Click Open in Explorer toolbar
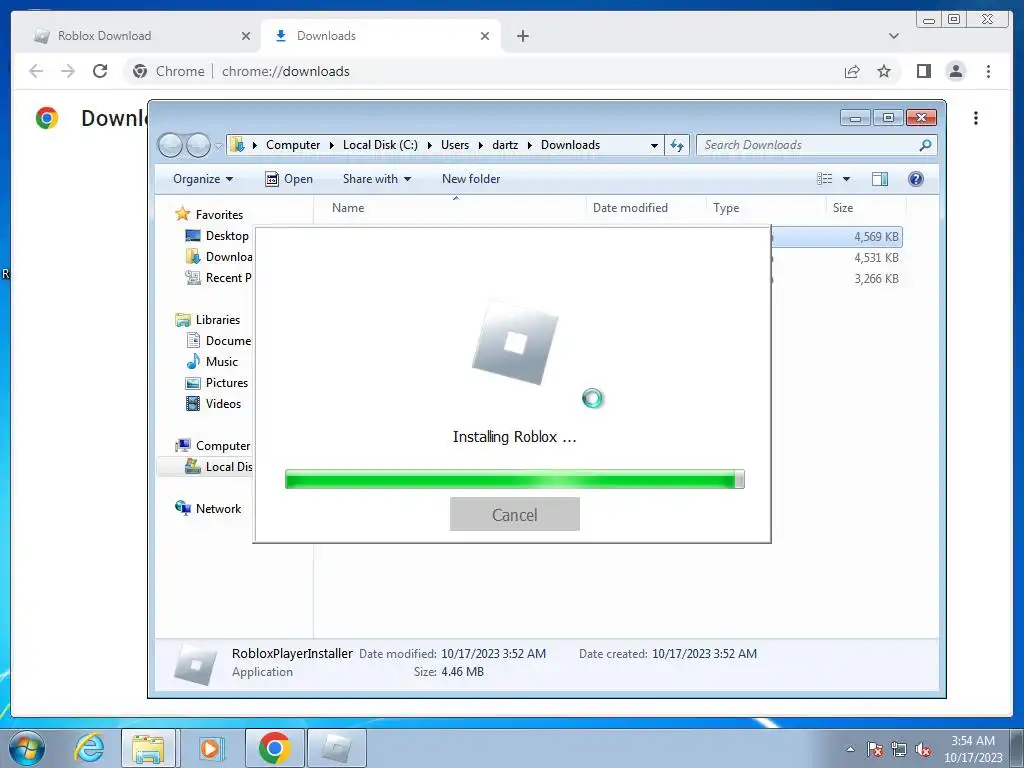Viewport: 1024px width, 768px height. 289,179
